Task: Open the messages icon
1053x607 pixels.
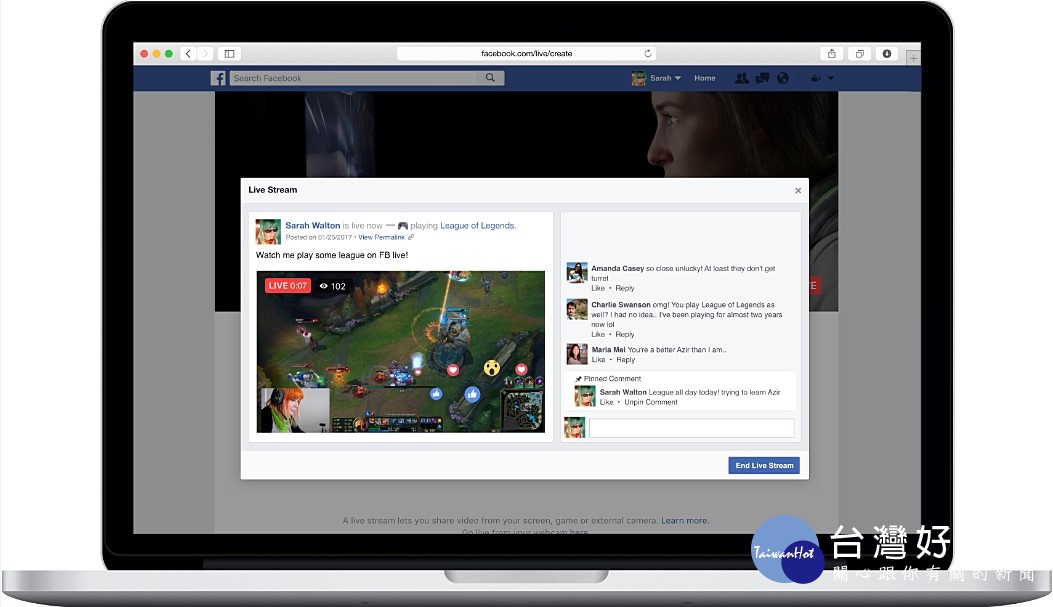Action: (x=762, y=78)
